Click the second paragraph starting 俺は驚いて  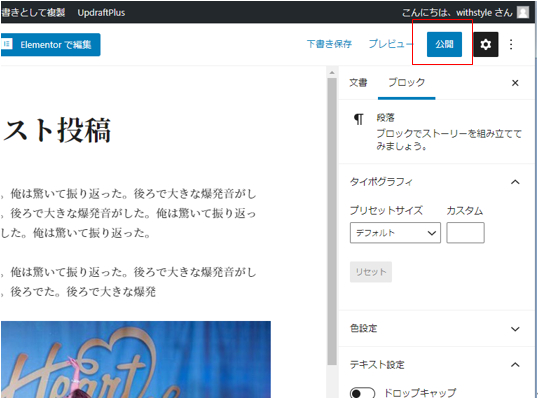point(129,282)
